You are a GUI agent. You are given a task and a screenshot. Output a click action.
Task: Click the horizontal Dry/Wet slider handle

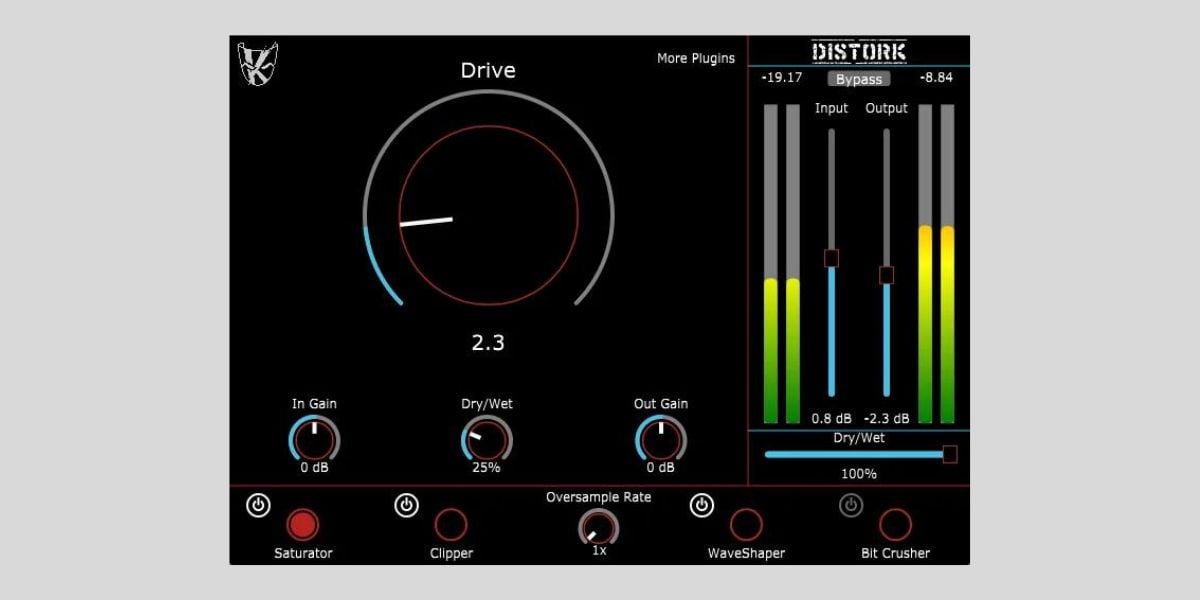pos(950,454)
